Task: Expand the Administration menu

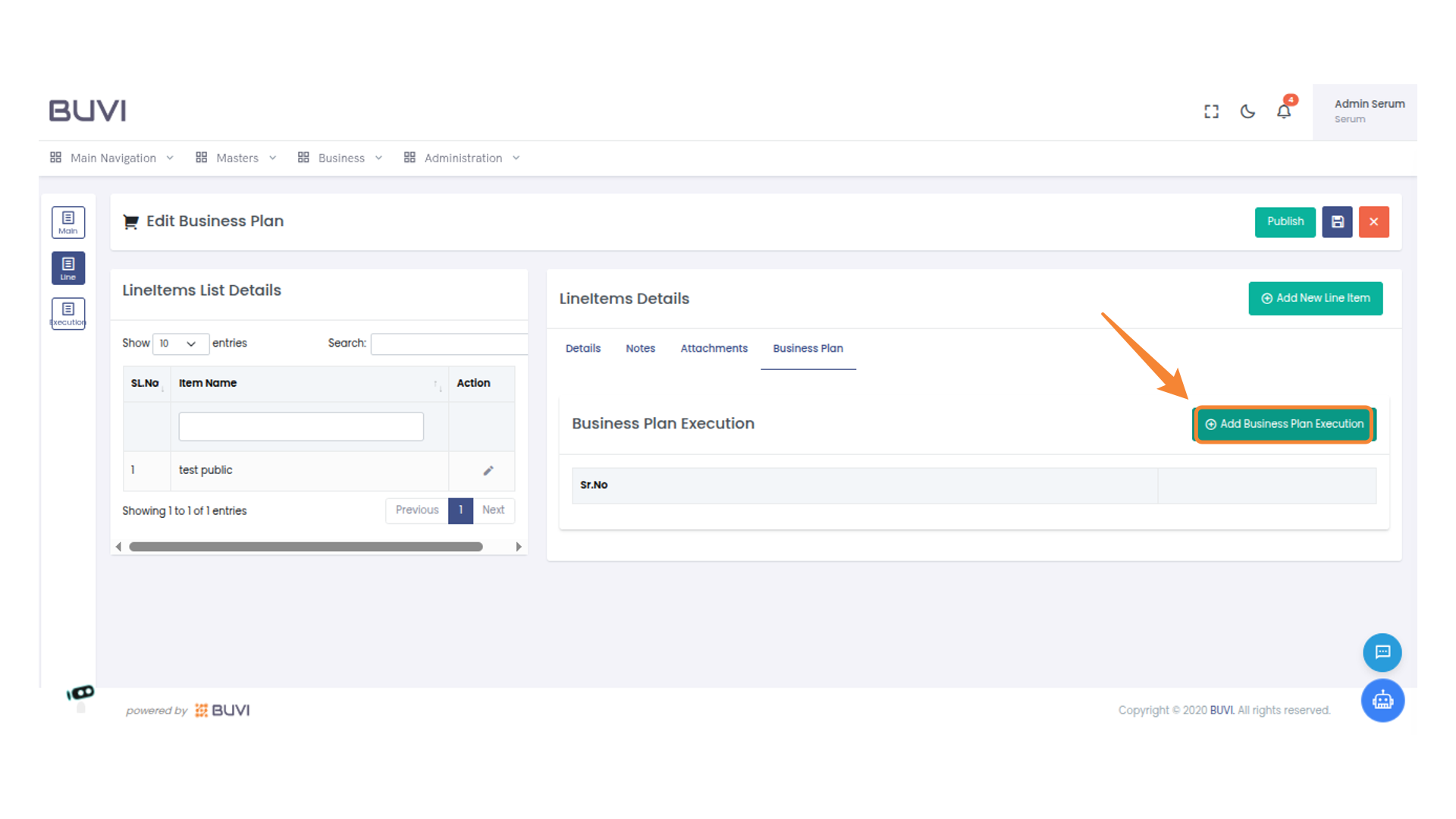Action: (x=462, y=158)
